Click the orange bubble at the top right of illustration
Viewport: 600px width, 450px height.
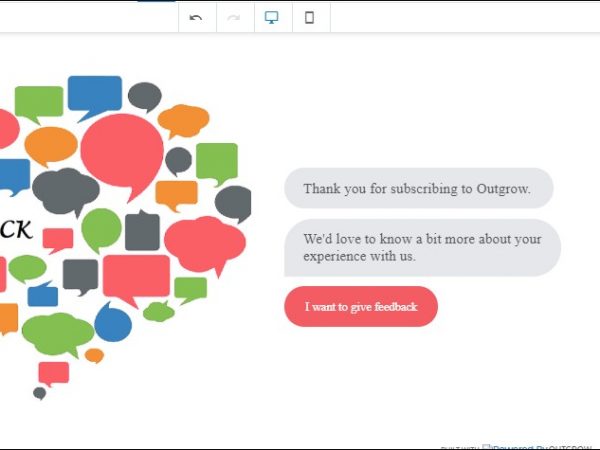click(x=183, y=120)
